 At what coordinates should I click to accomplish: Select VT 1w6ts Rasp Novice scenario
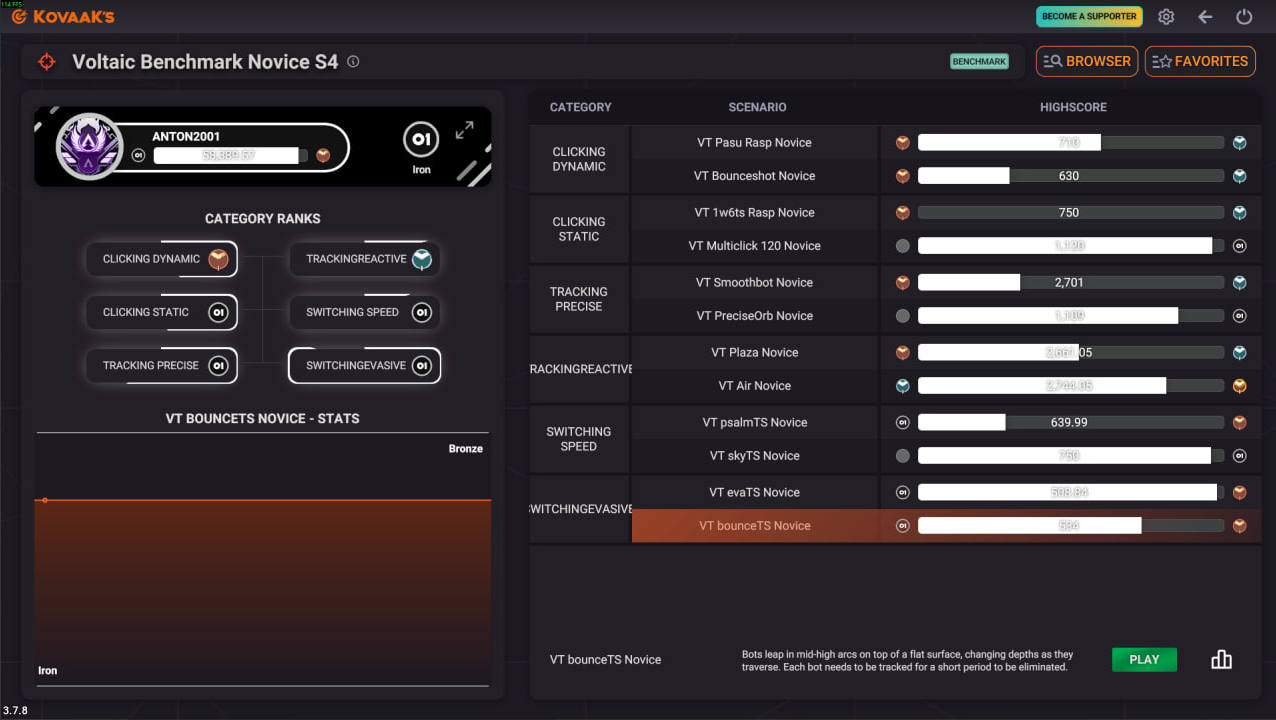[x=755, y=213]
